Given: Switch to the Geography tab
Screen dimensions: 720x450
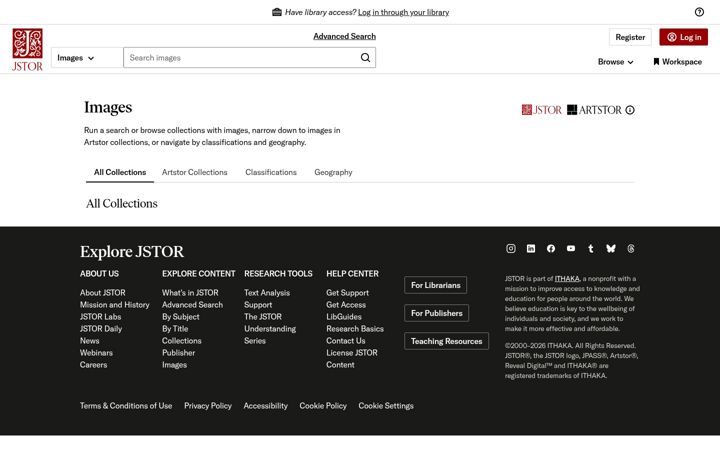Looking at the screenshot, I should click(x=333, y=172).
